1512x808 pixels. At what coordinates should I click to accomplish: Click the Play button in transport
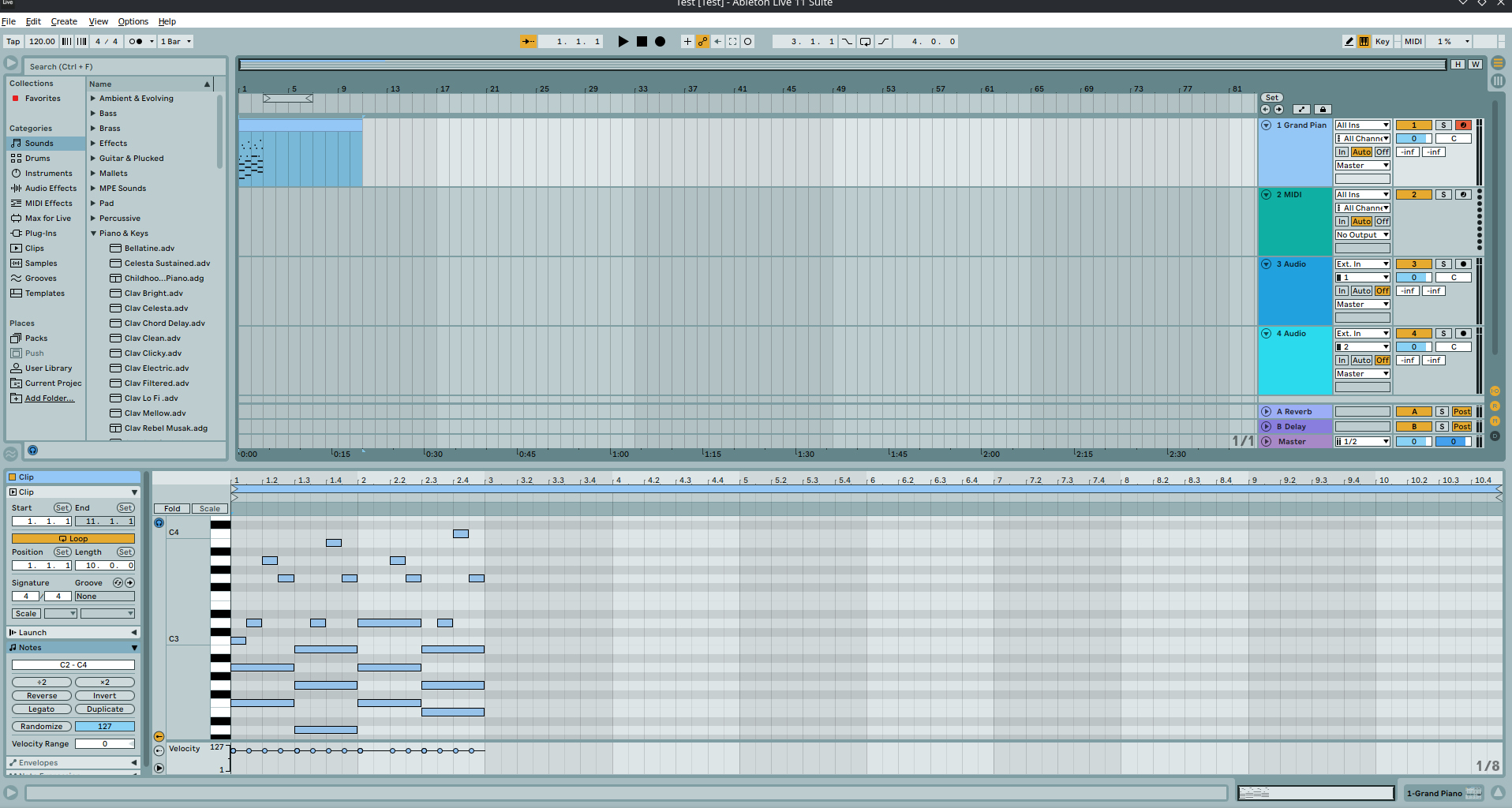pyautogui.click(x=623, y=42)
